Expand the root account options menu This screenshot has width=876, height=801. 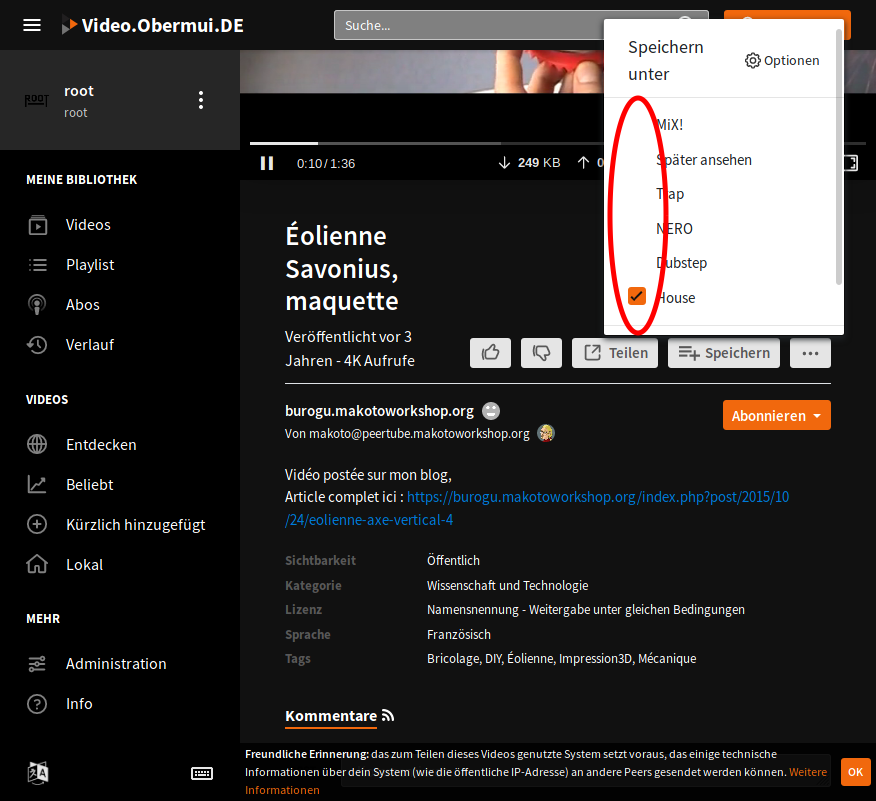pyautogui.click(x=200, y=99)
